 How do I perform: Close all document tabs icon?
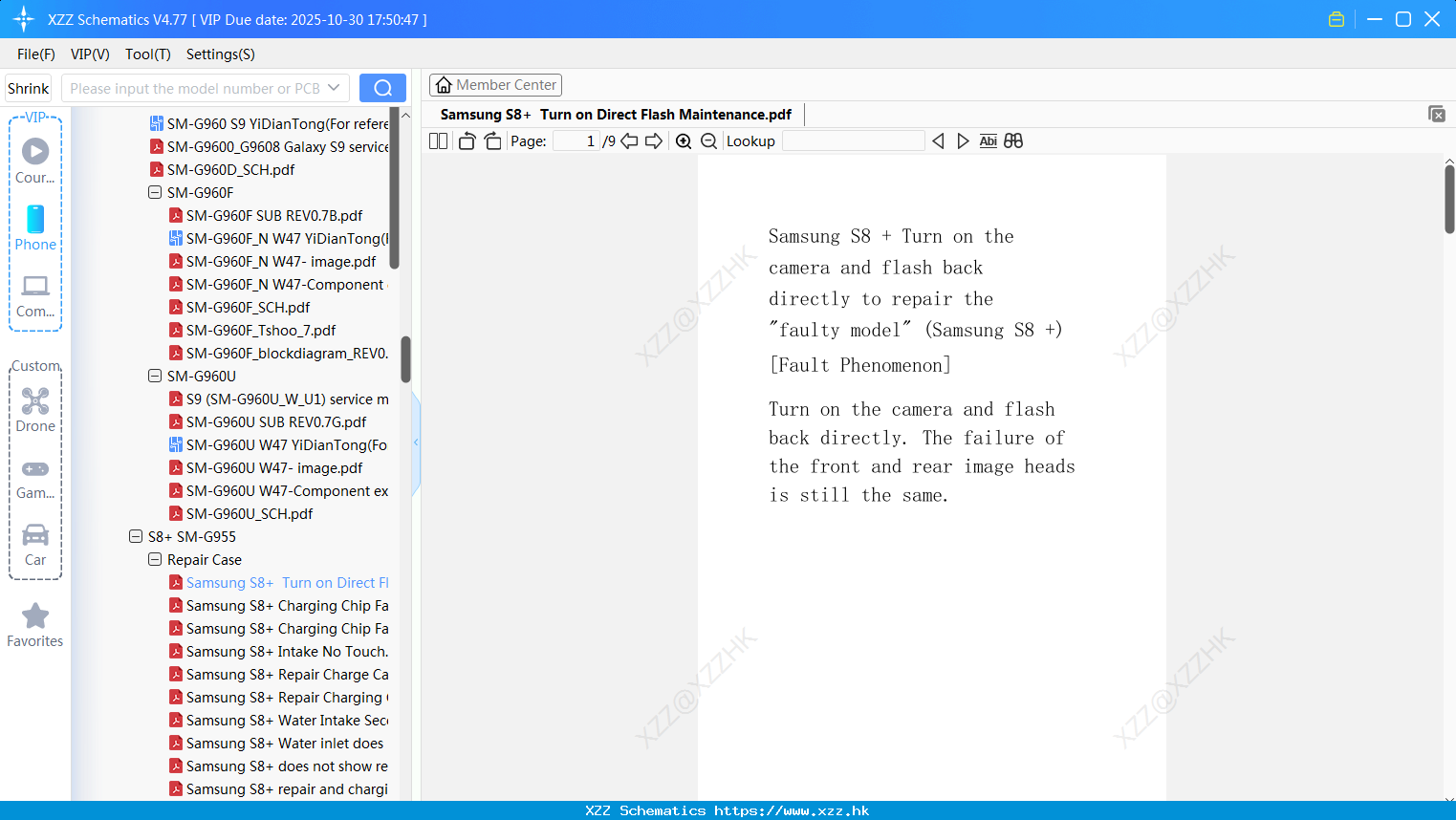tap(1437, 114)
